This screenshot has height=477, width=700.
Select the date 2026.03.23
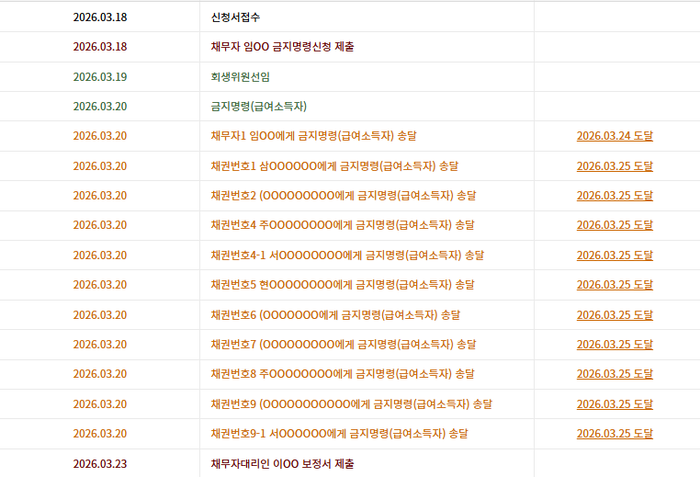100,464
